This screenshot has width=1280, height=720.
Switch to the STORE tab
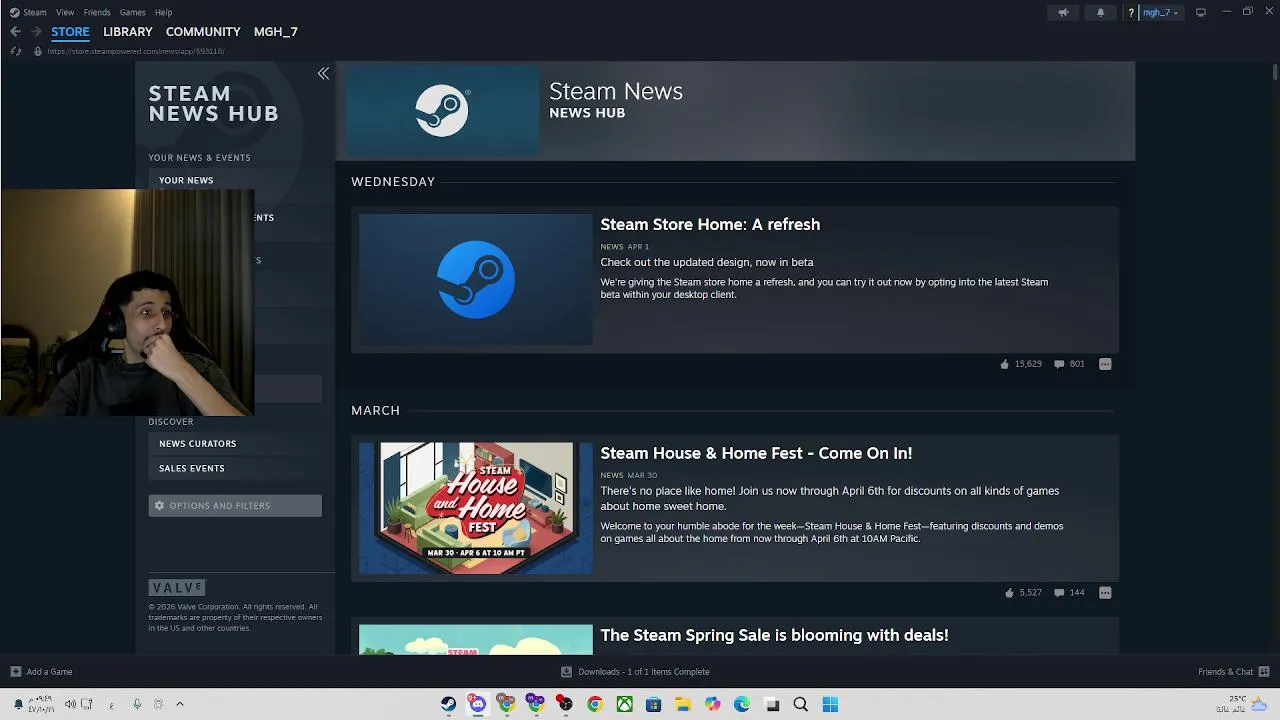(x=70, y=32)
